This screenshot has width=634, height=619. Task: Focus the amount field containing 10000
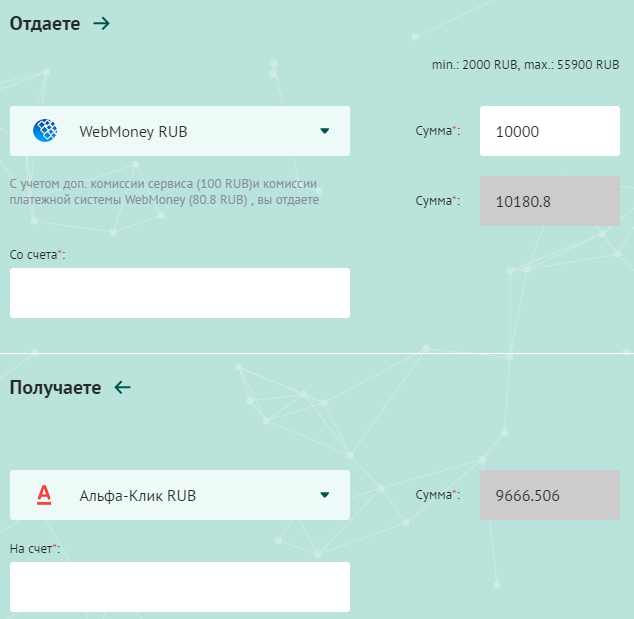(549, 131)
